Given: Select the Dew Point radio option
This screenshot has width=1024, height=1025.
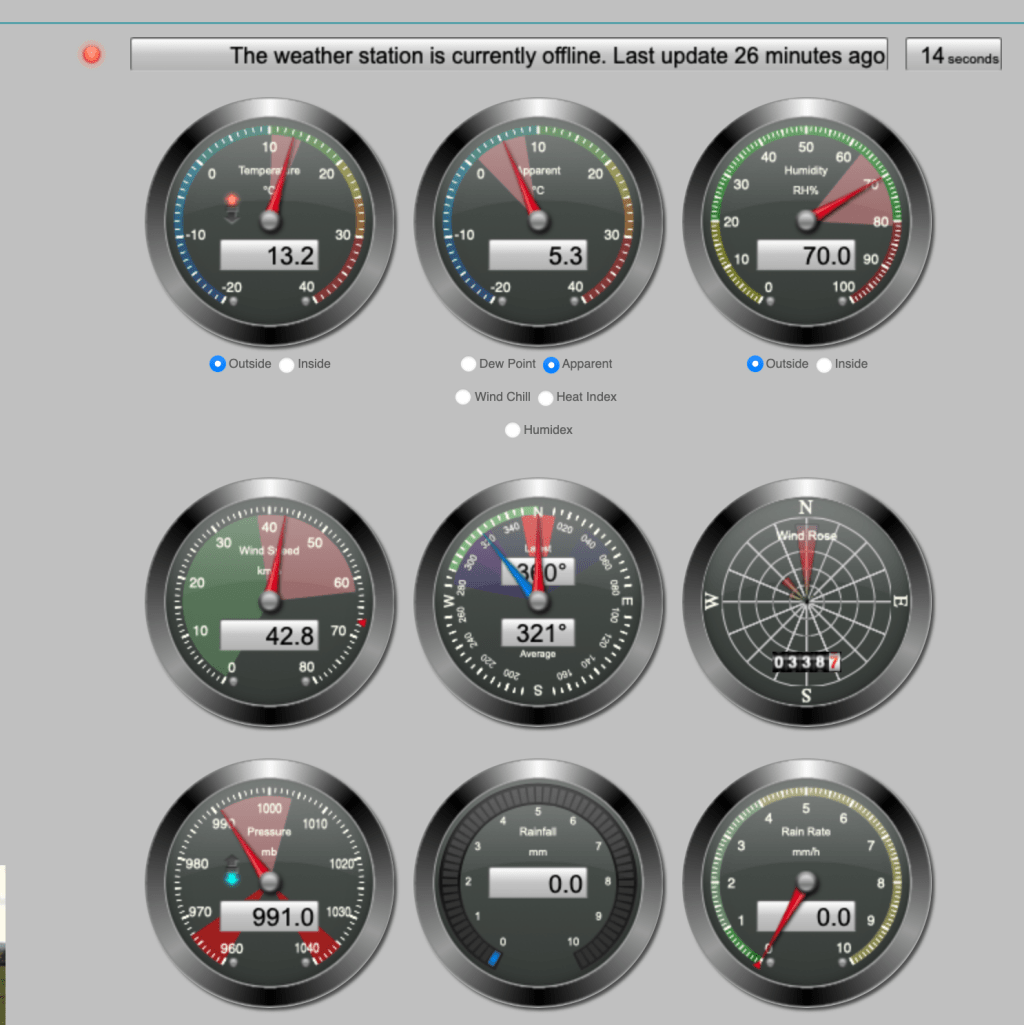Looking at the screenshot, I should pyautogui.click(x=468, y=365).
